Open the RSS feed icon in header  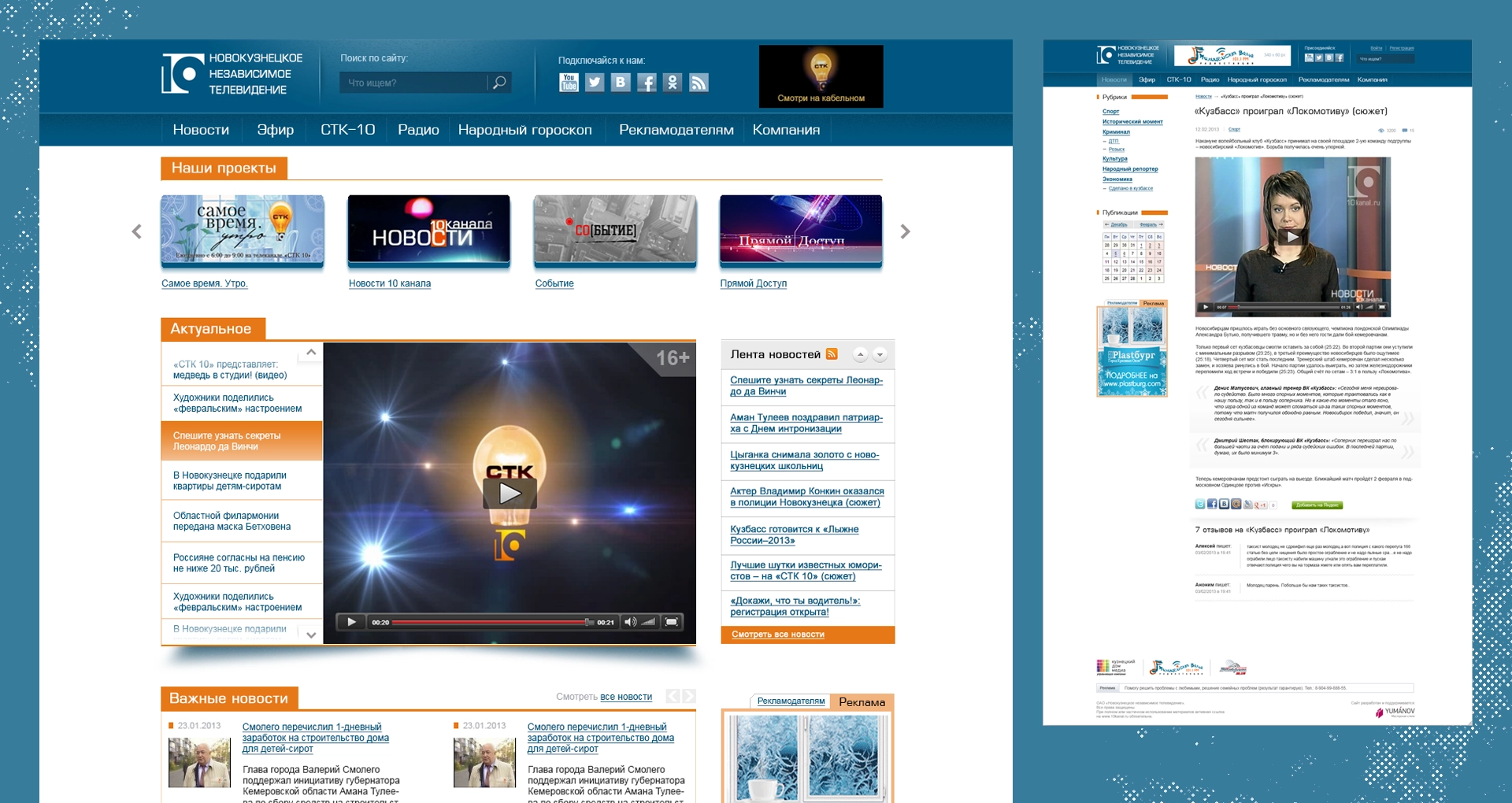pyautogui.click(x=699, y=83)
